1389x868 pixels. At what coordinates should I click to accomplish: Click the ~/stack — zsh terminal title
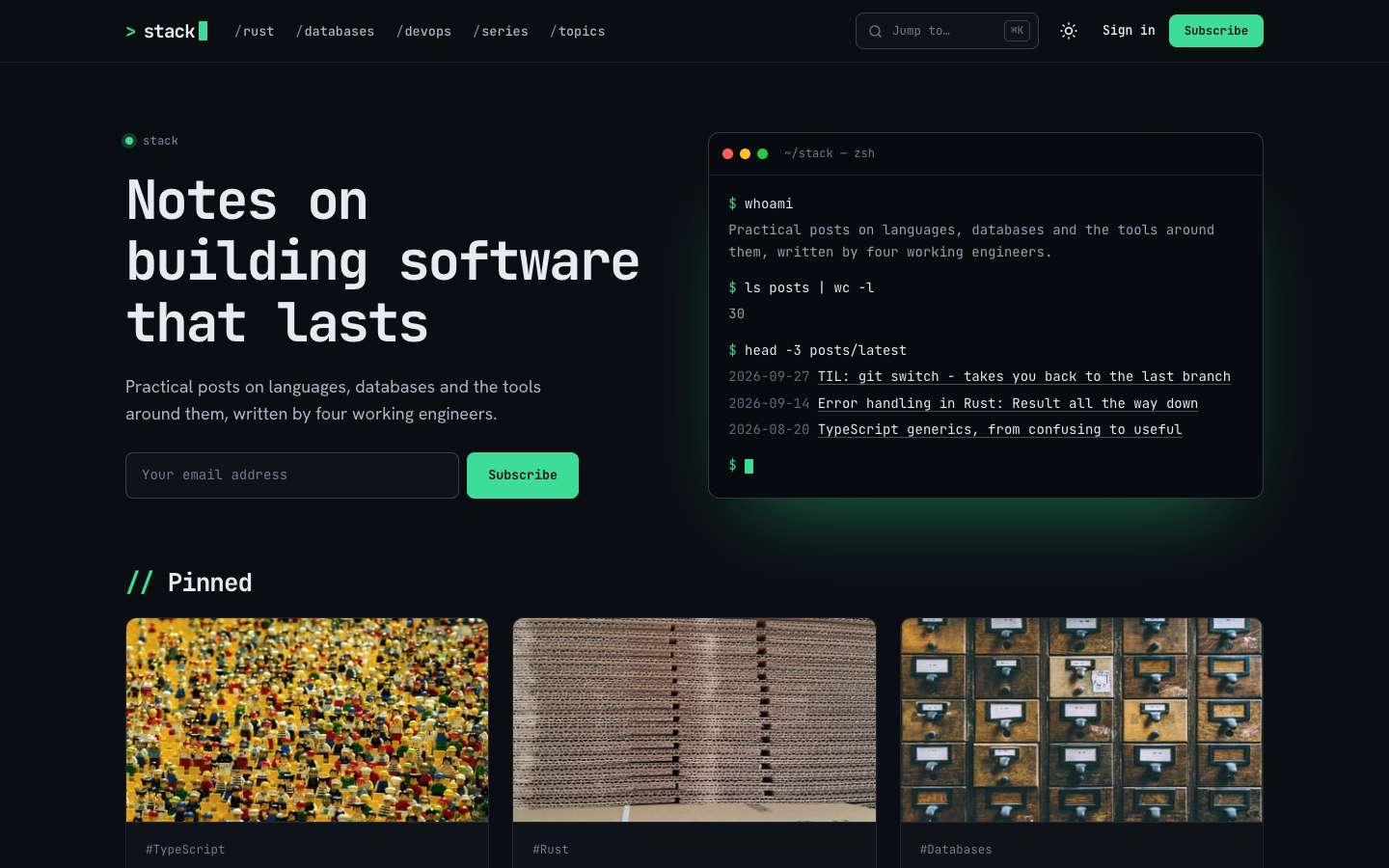click(830, 153)
